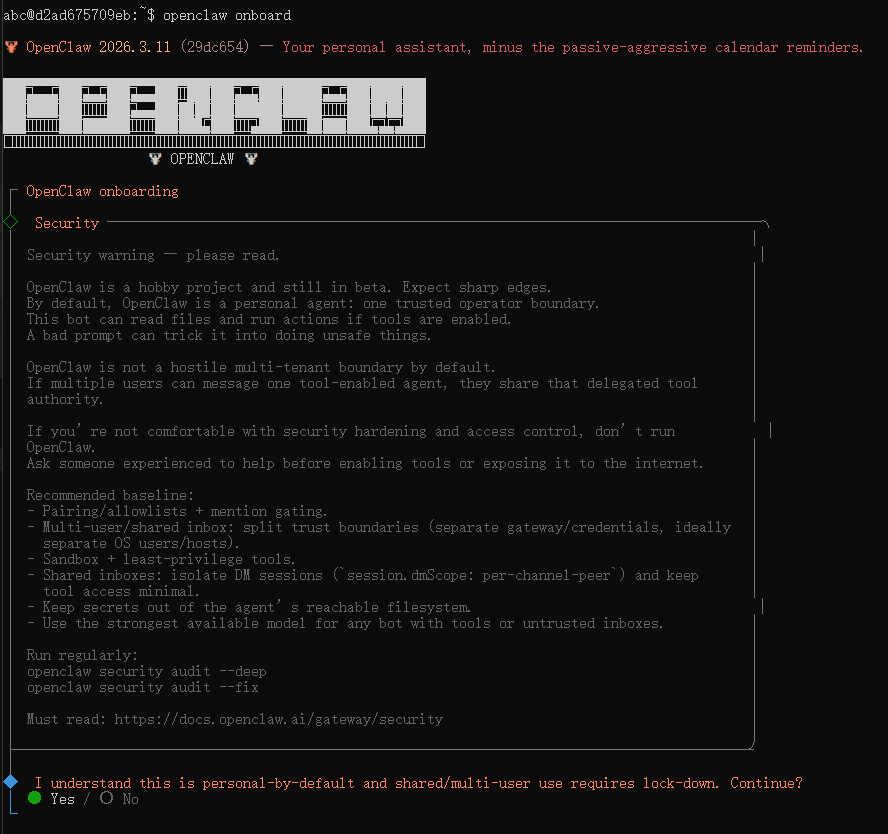This screenshot has width=888, height=834.
Task: Select the No radio option
Action: tap(130, 799)
